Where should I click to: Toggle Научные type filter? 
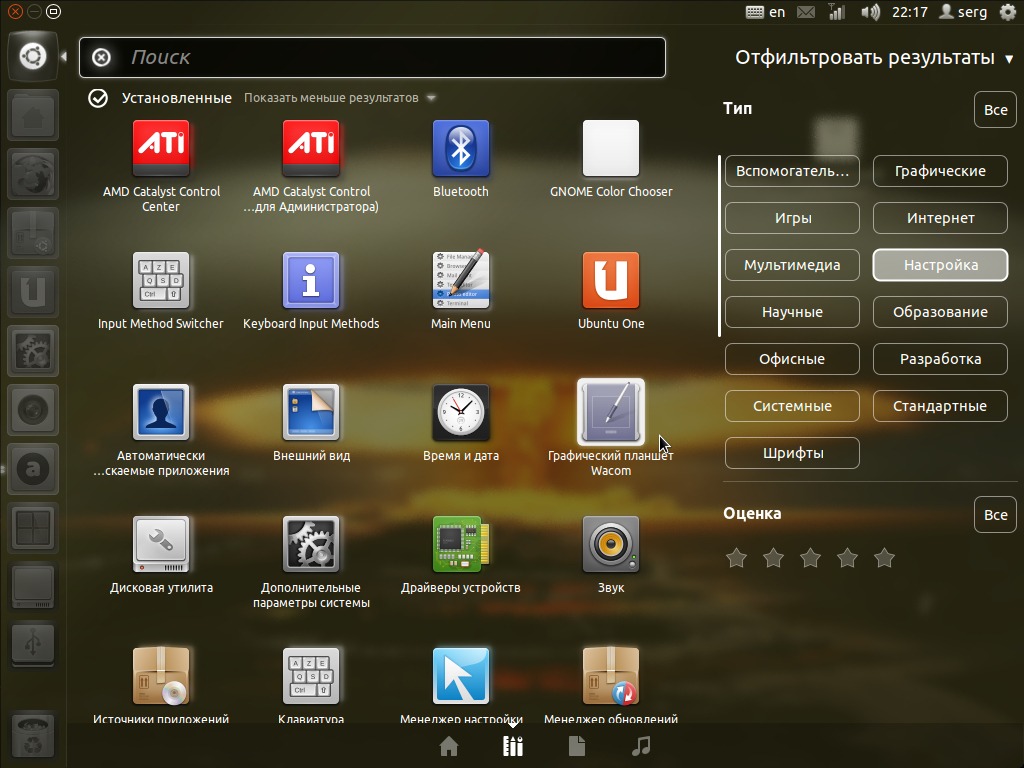[792, 312]
